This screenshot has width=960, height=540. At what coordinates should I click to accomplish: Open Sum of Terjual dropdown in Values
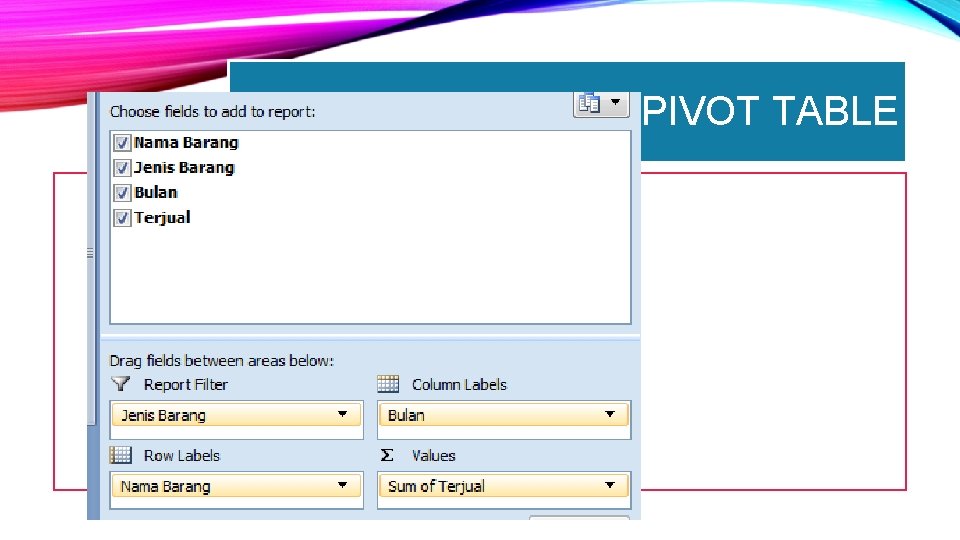tap(610, 486)
